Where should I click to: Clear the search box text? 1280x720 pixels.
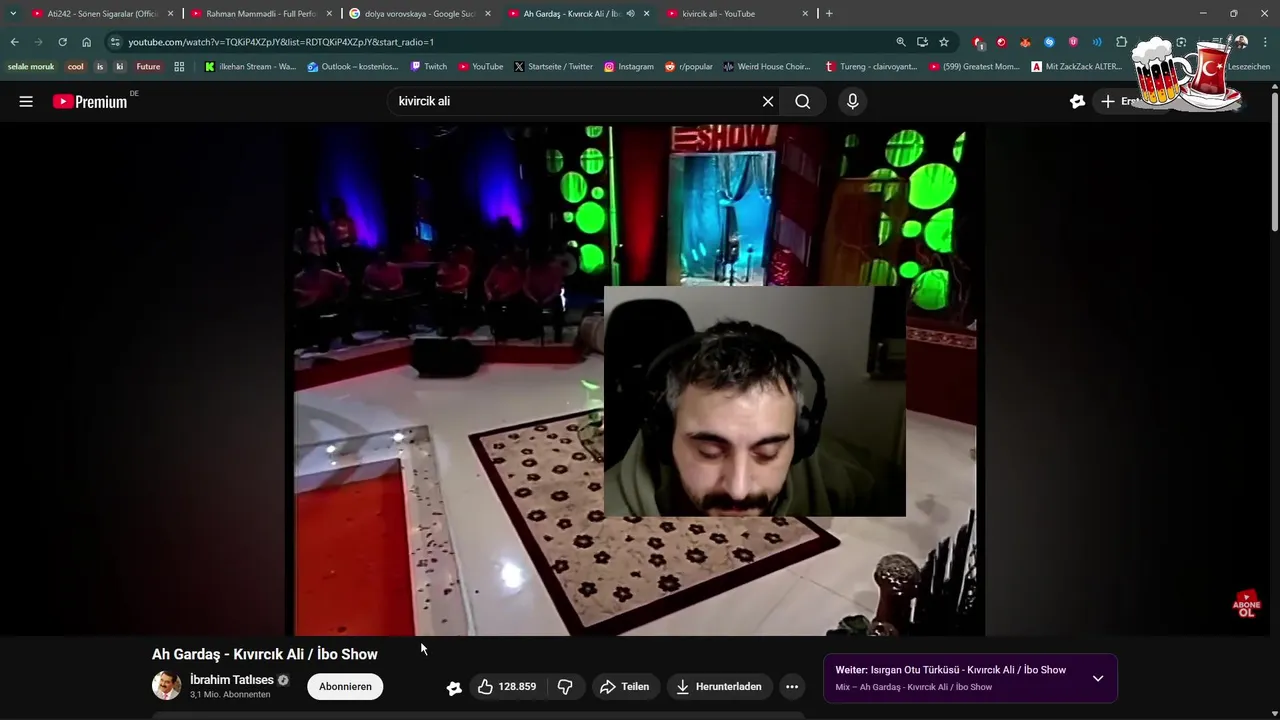tap(768, 101)
